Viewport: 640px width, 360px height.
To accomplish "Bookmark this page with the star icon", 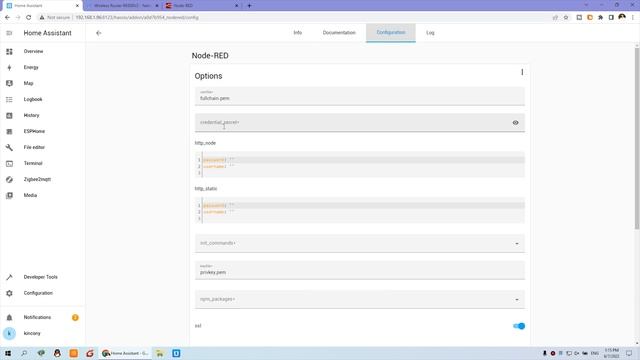I will point(566,18).
